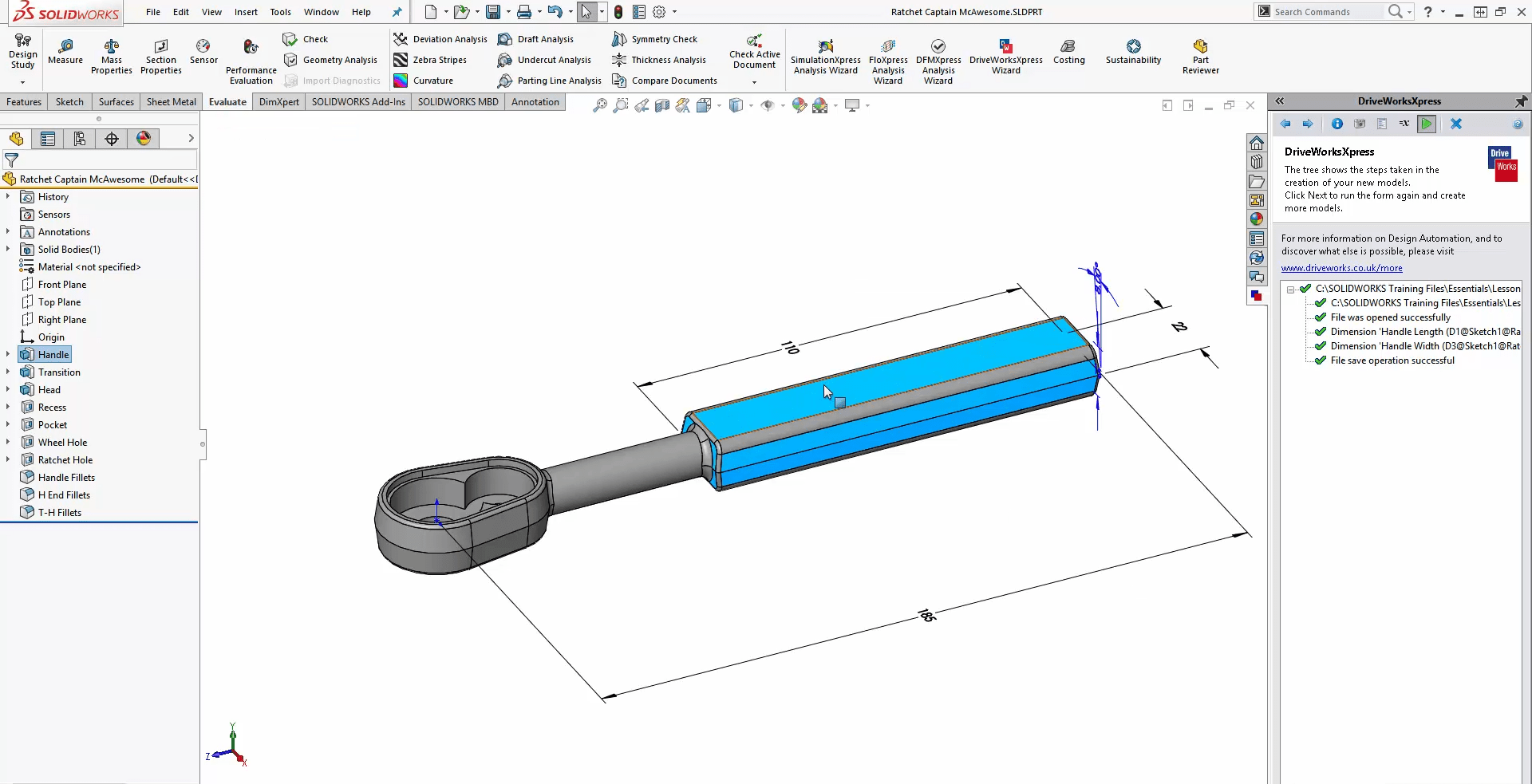Open the Insert menu

[x=246, y=12]
